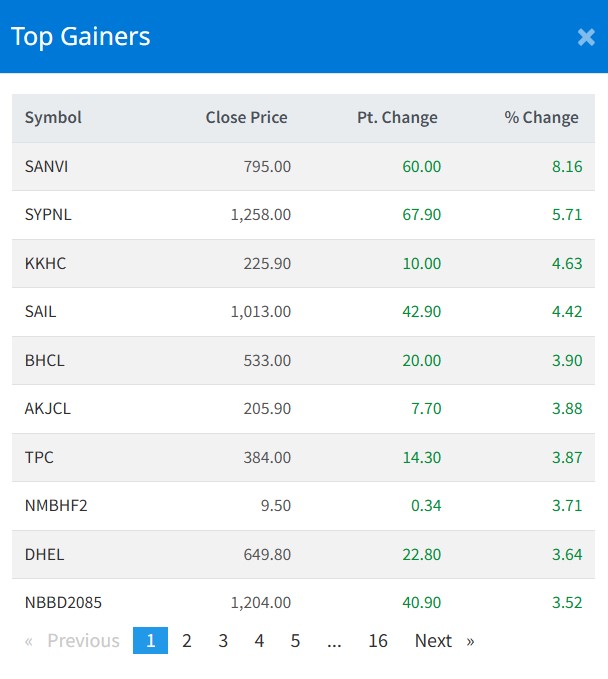Jump to last page 16
The height and width of the screenshot is (679, 608).
pos(377,641)
